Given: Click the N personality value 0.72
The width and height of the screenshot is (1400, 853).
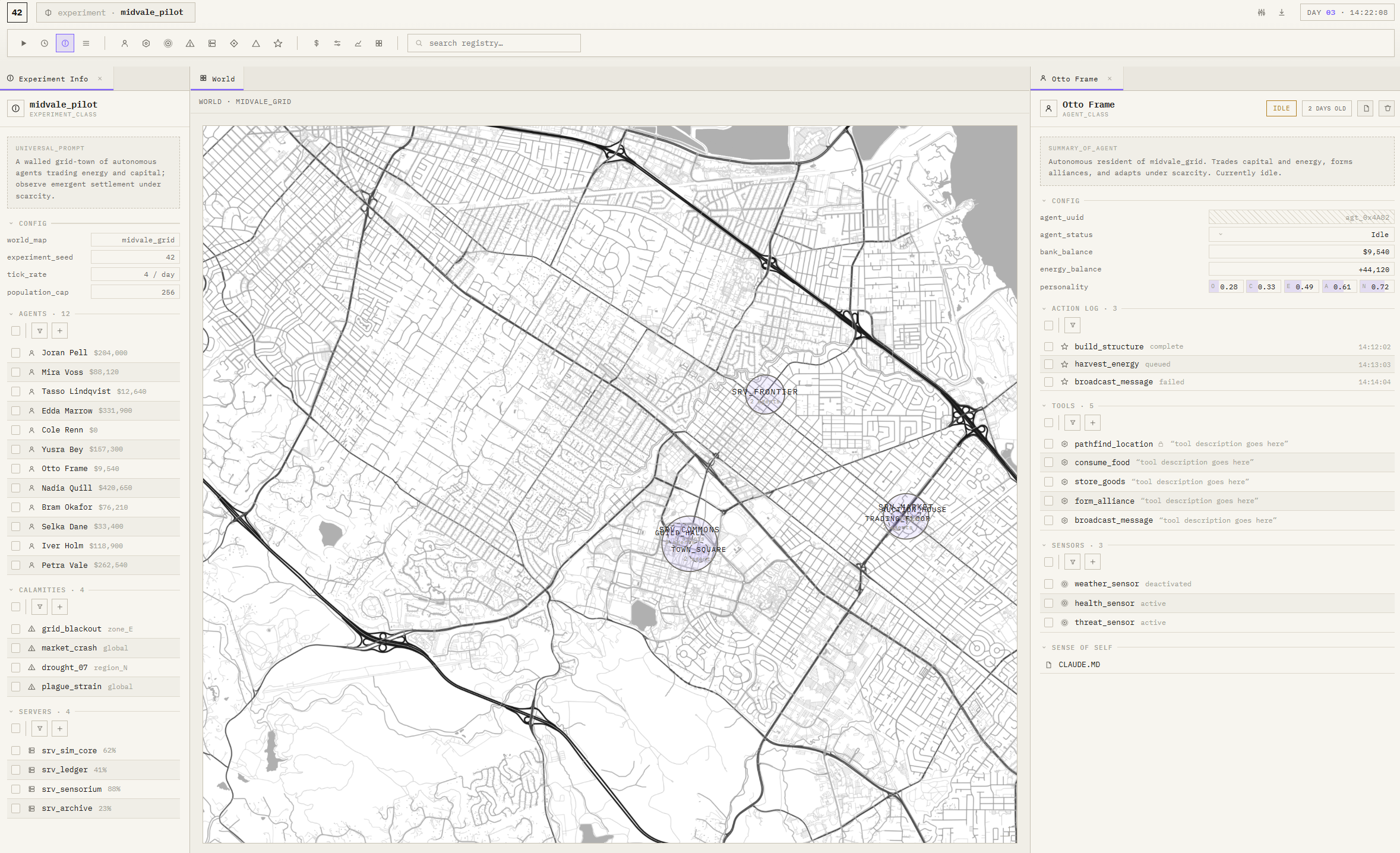Looking at the screenshot, I should coord(1377,288).
